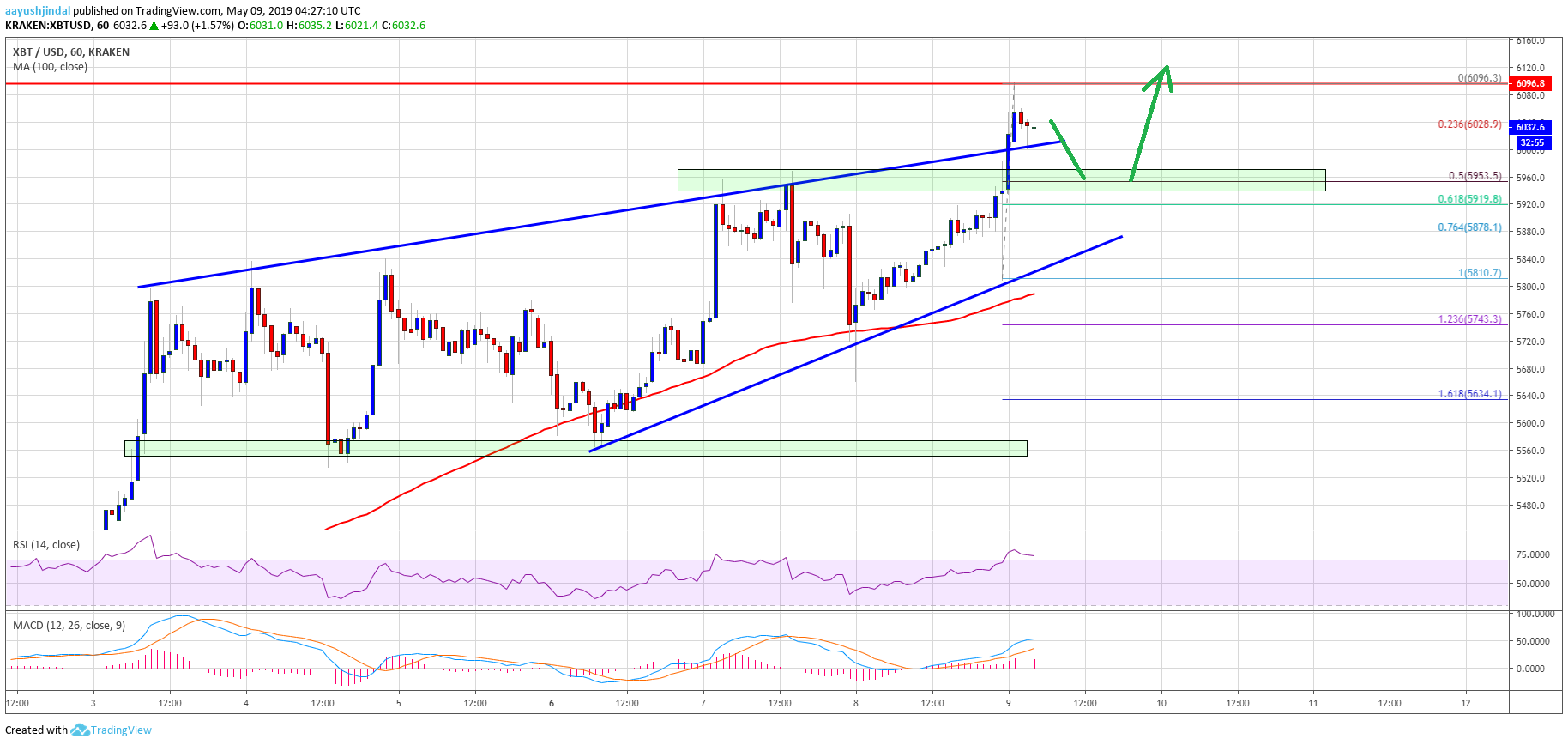Screen dimensions: 1568x745
Task: Click the MACD (12, 26, close, 9) label
Action: click(x=69, y=625)
